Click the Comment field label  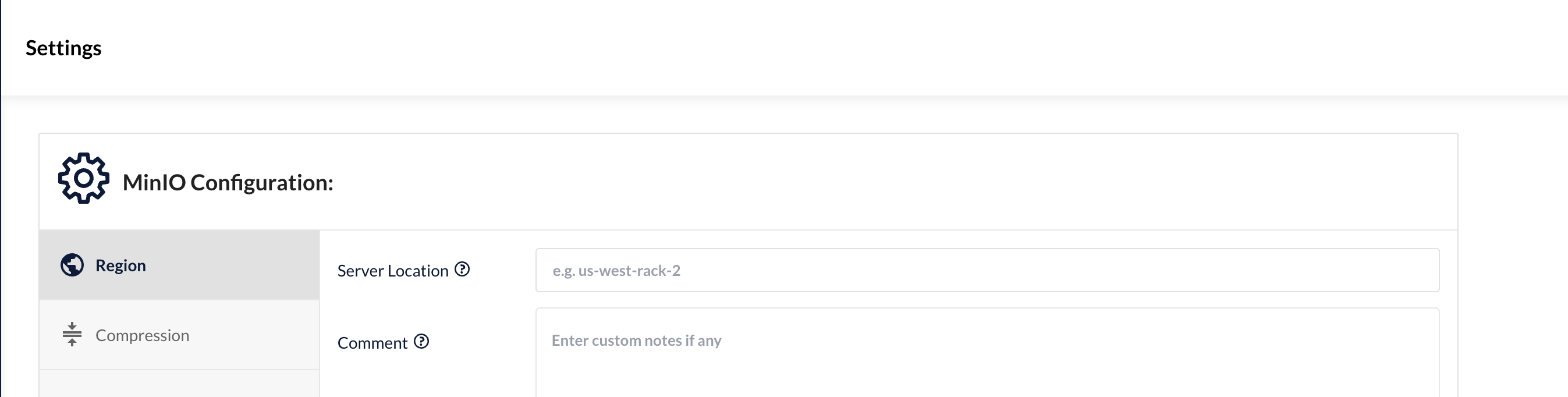(372, 343)
